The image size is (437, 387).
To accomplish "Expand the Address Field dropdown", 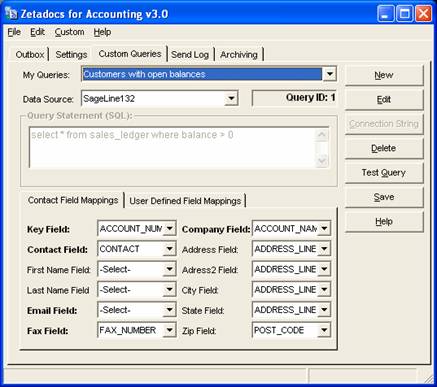I will pyautogui.click(x=324, y=249).
